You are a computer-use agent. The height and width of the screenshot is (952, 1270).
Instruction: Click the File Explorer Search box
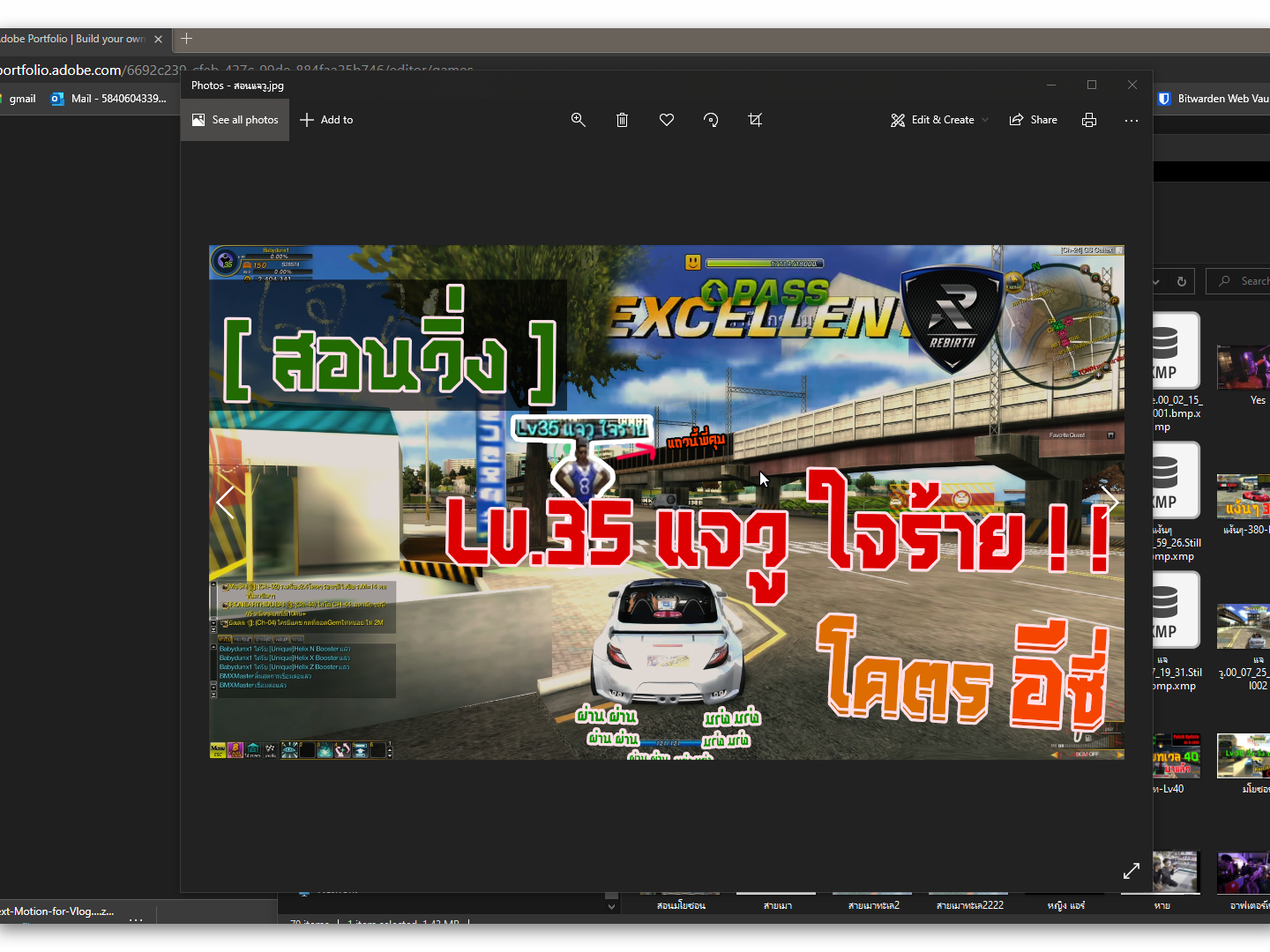coord(1238,281)
